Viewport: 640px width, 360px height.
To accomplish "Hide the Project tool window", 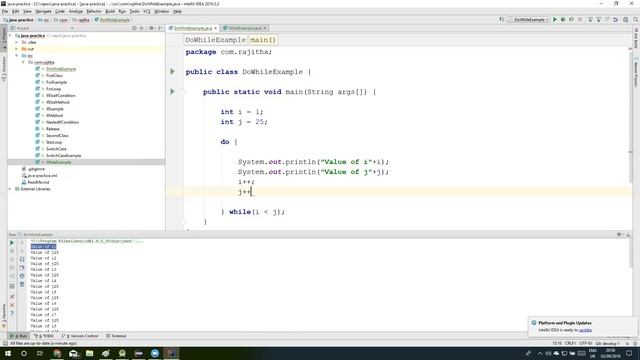I will click(160, 28).
